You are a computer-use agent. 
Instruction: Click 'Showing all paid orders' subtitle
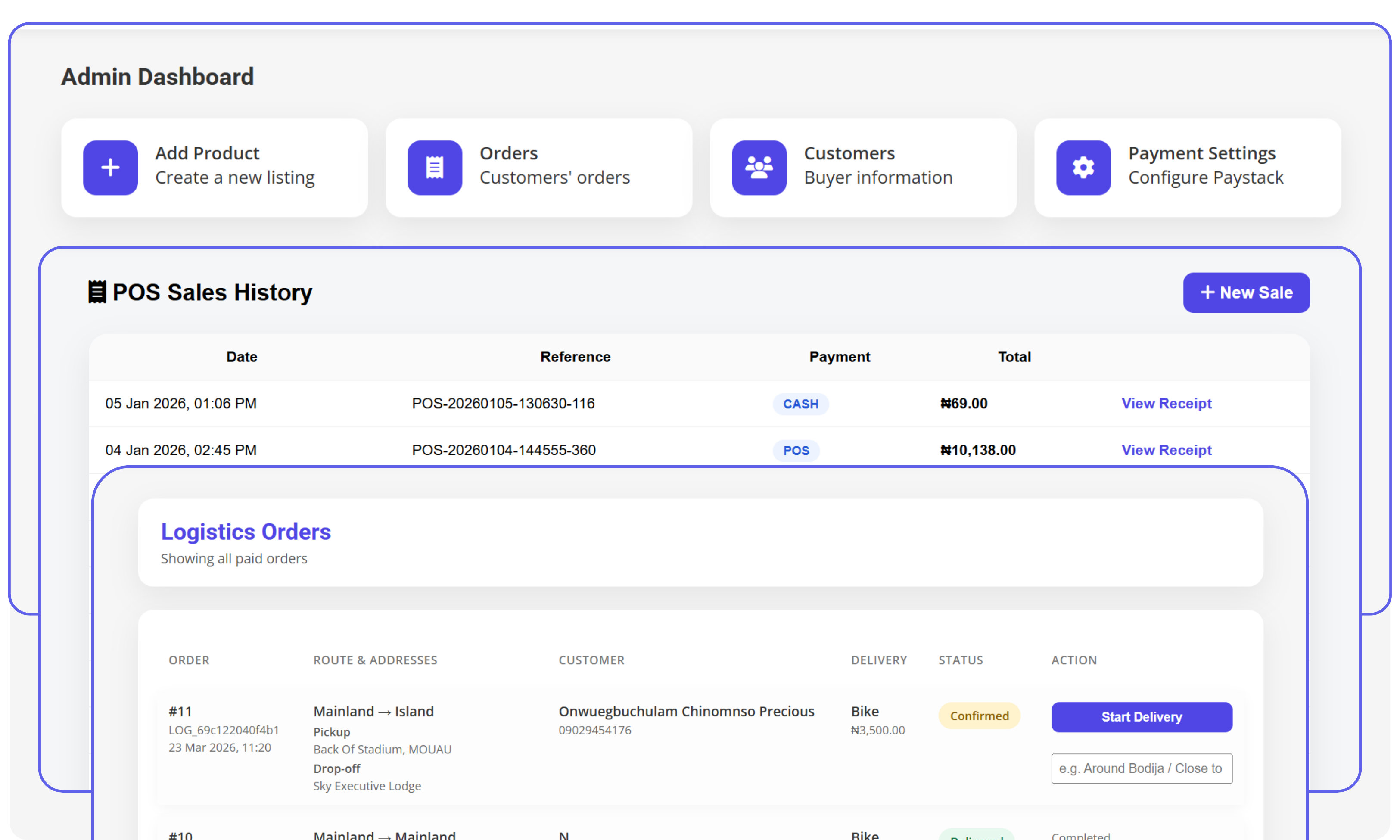click(x=234, y=559)
